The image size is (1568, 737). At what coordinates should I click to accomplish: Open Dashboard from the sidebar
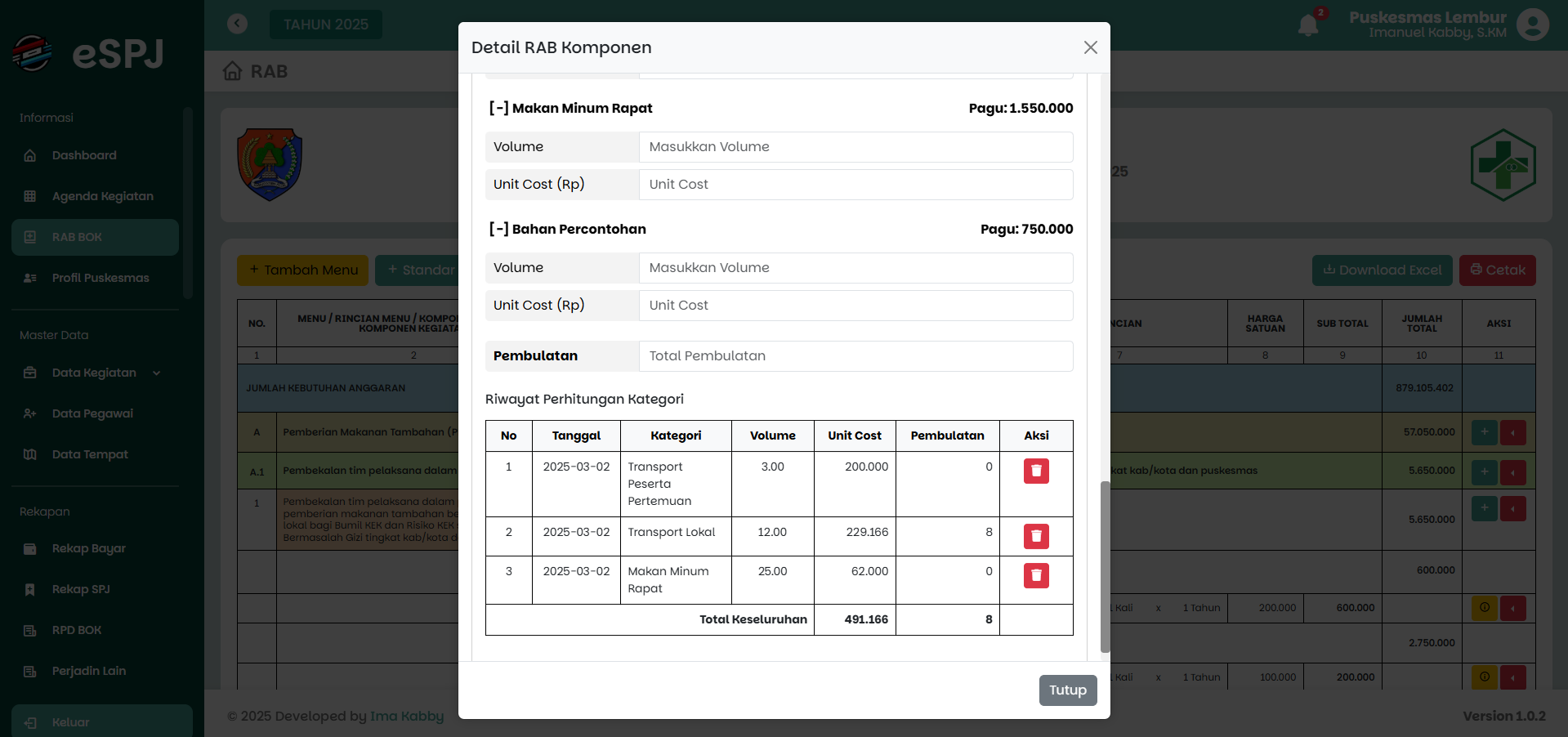[x=95, y=155]
